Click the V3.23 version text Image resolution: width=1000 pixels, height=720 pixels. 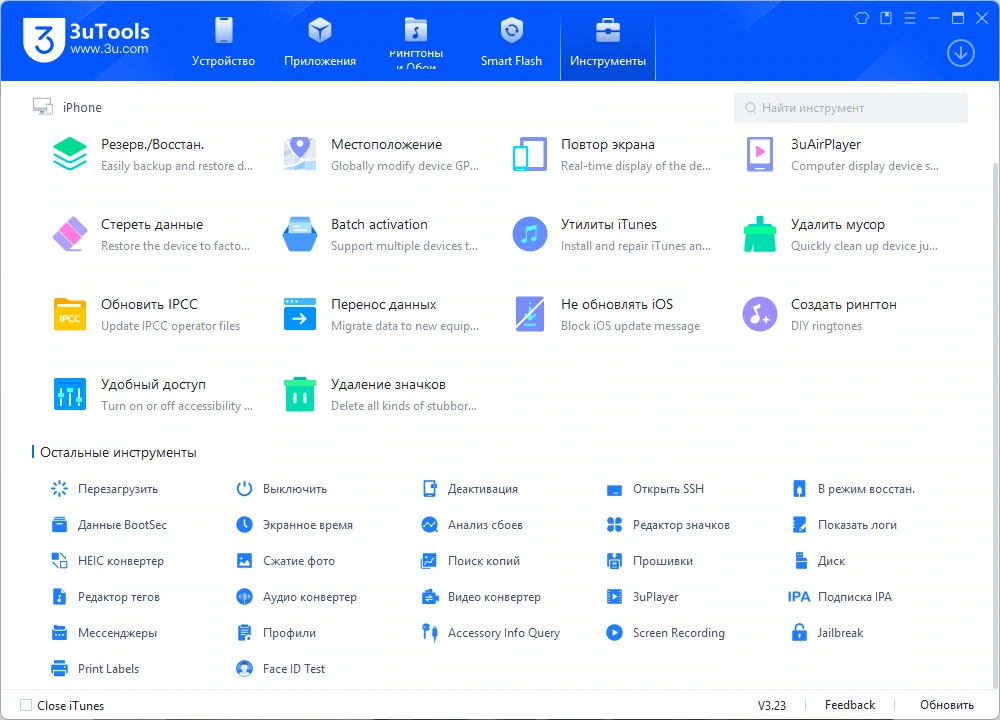772,705
